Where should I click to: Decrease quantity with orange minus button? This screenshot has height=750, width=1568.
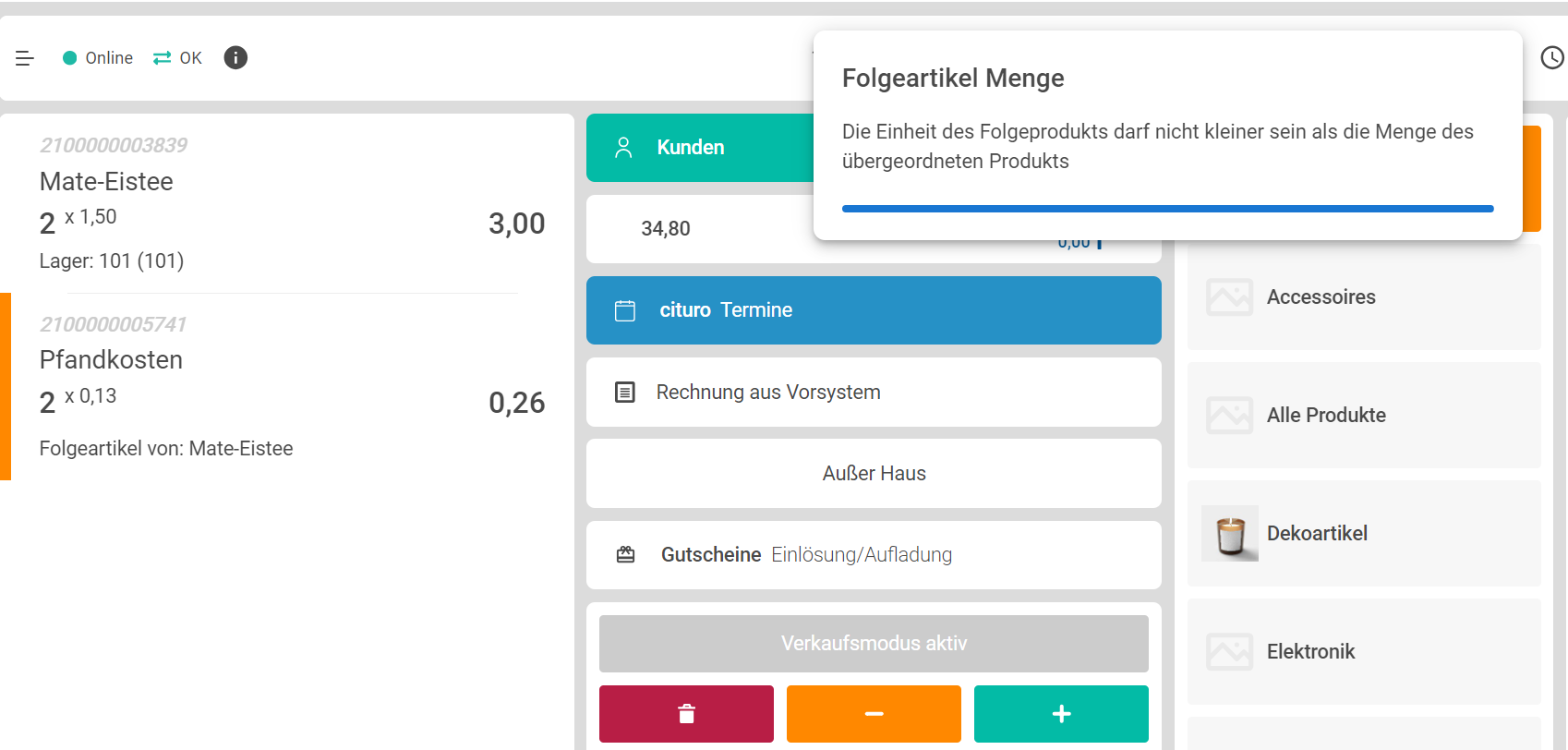[874, 714]
